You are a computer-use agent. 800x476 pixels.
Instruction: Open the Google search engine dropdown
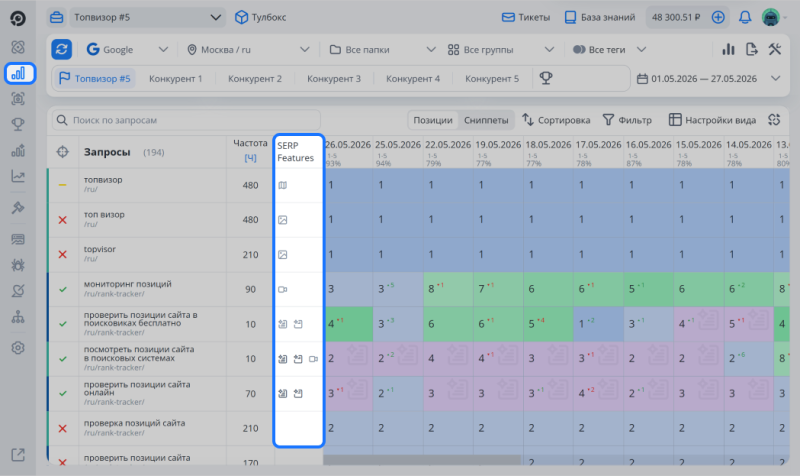pyautogui.click(x=127, y=49)
